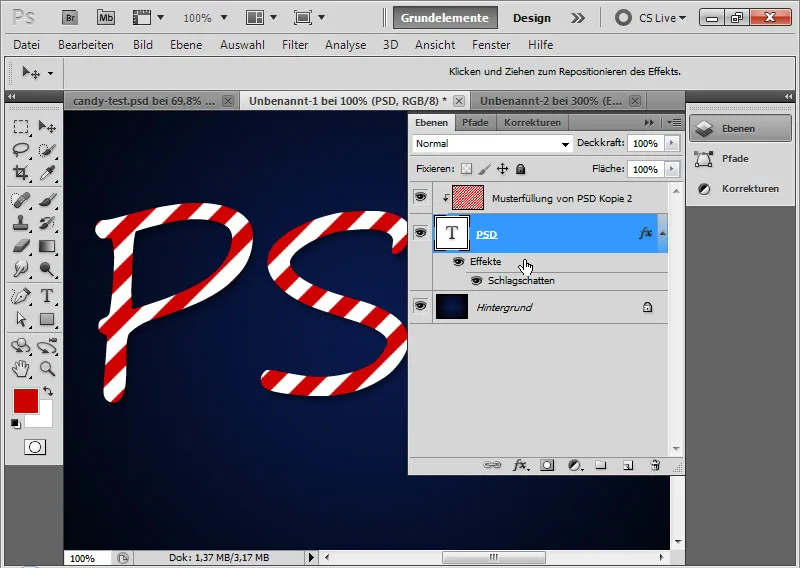This screenshot has width=800, height=568.
Task: Launch Adobe Bridge
Action: [x=70, y=18]
